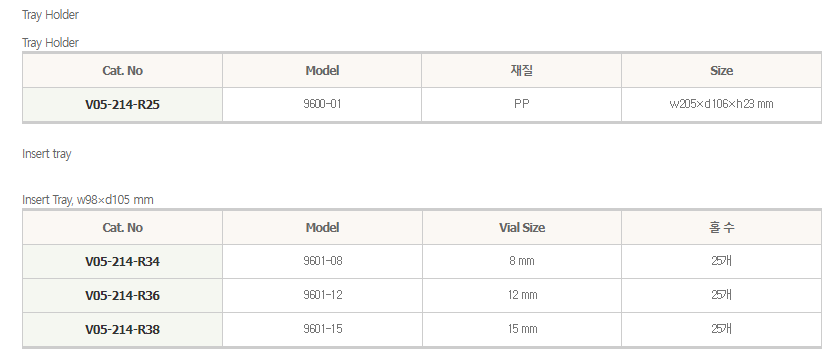The width and height of the screenshot is (837, 361).
Task: Click the 홀수 column header
Action: 721,227
